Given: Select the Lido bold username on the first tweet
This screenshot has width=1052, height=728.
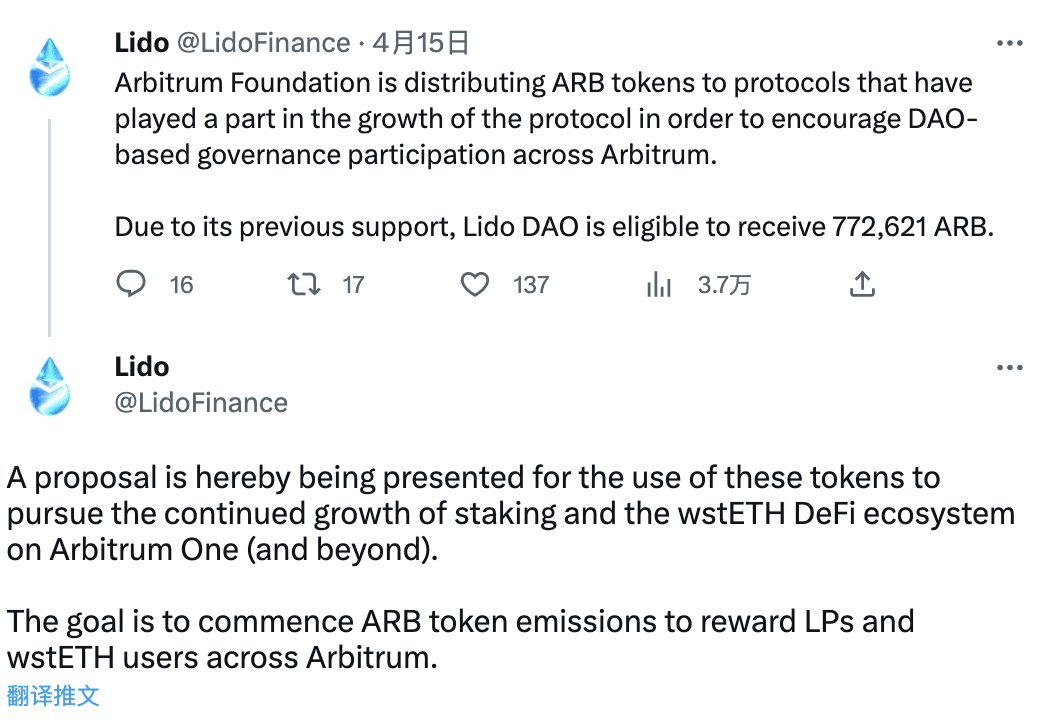Looking at the screenshot, I should pyautogui.click(x=141, y=42).
